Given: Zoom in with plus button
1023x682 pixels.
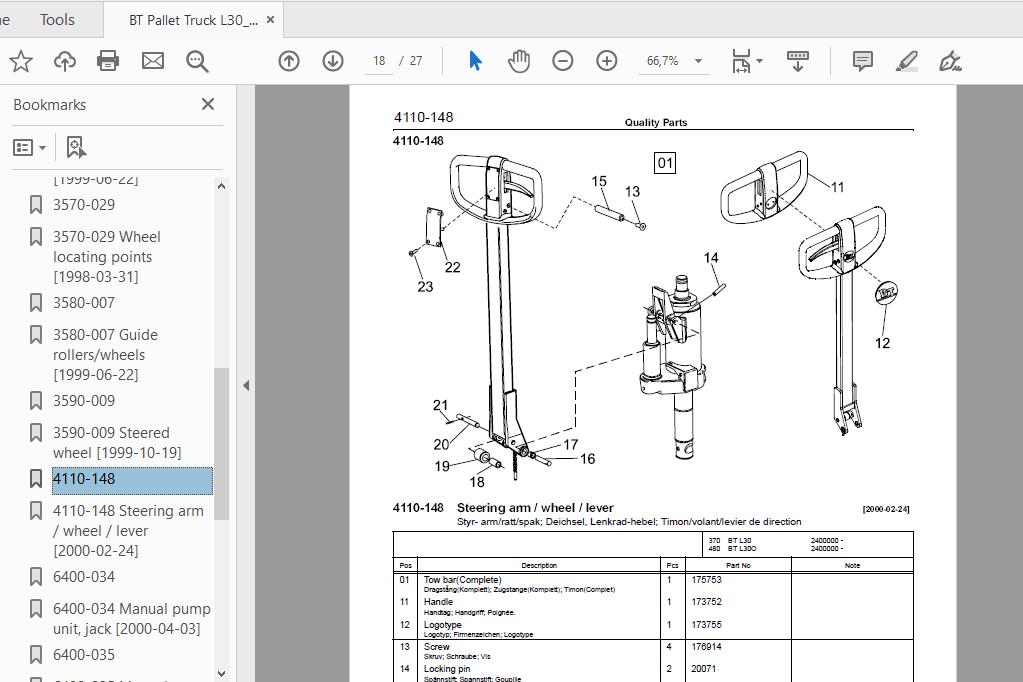Looking at the screenshot, I should point(607,61).
